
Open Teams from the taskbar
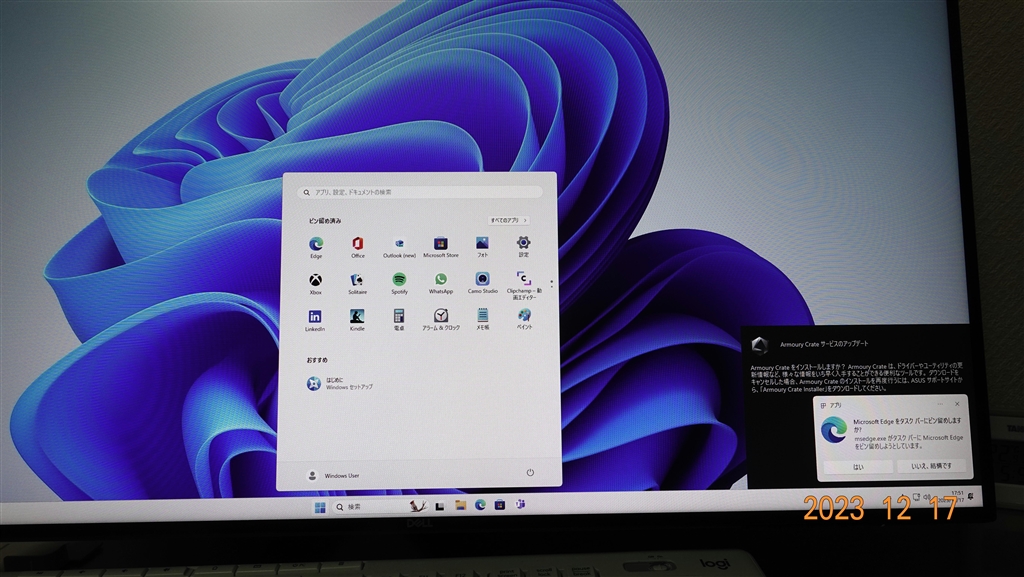click(x=520, y=504)
